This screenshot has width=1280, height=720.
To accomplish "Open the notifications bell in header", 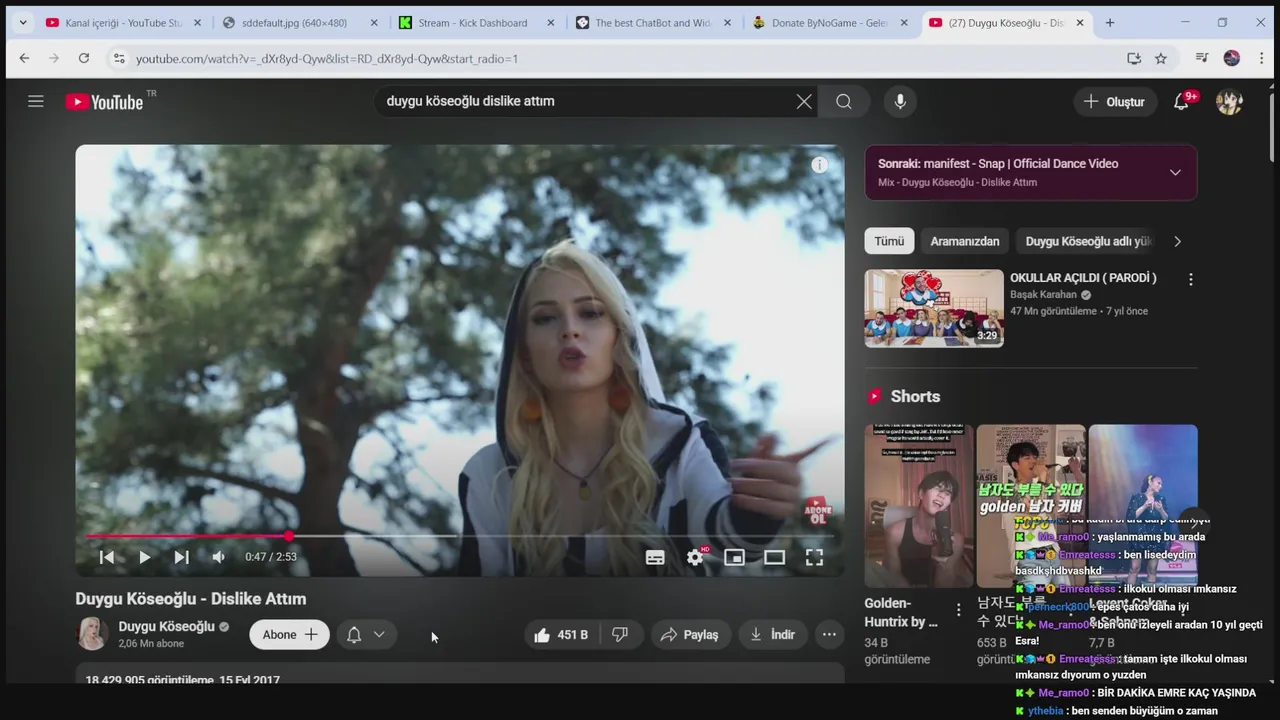I will pyautogui.click(x=1182, y=101).
